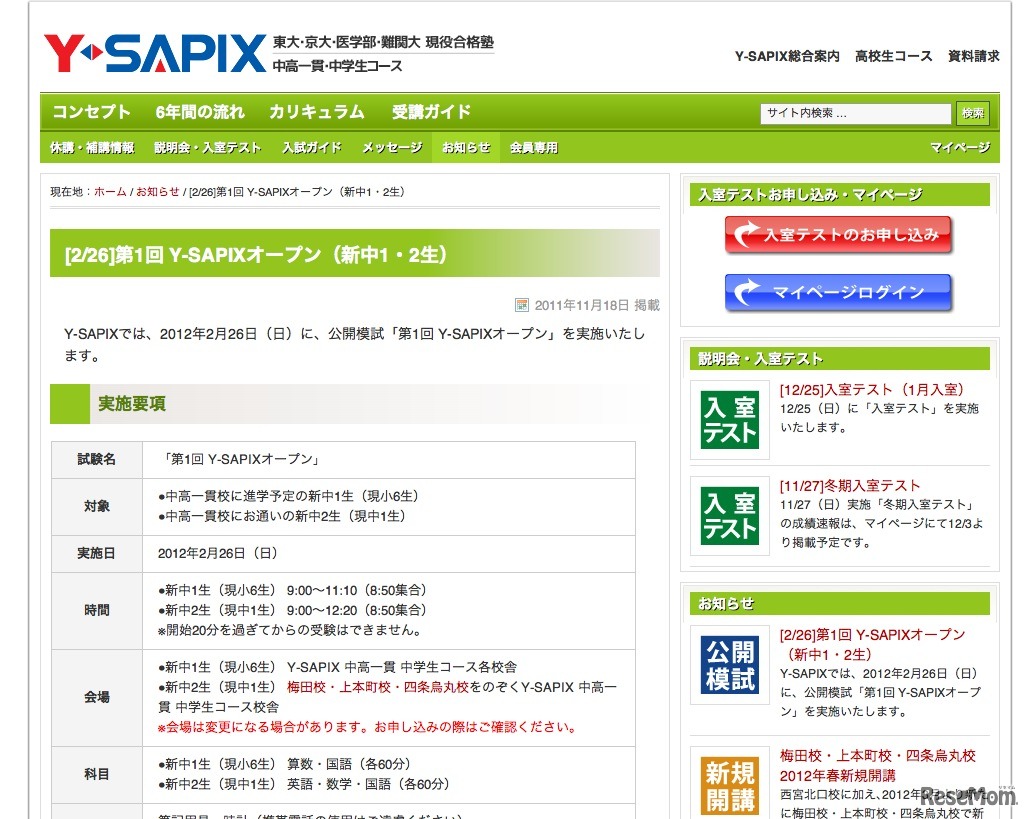Open [12/25]入室テスト（1月入室） link
1031x819 pixels.
[872, 390]
